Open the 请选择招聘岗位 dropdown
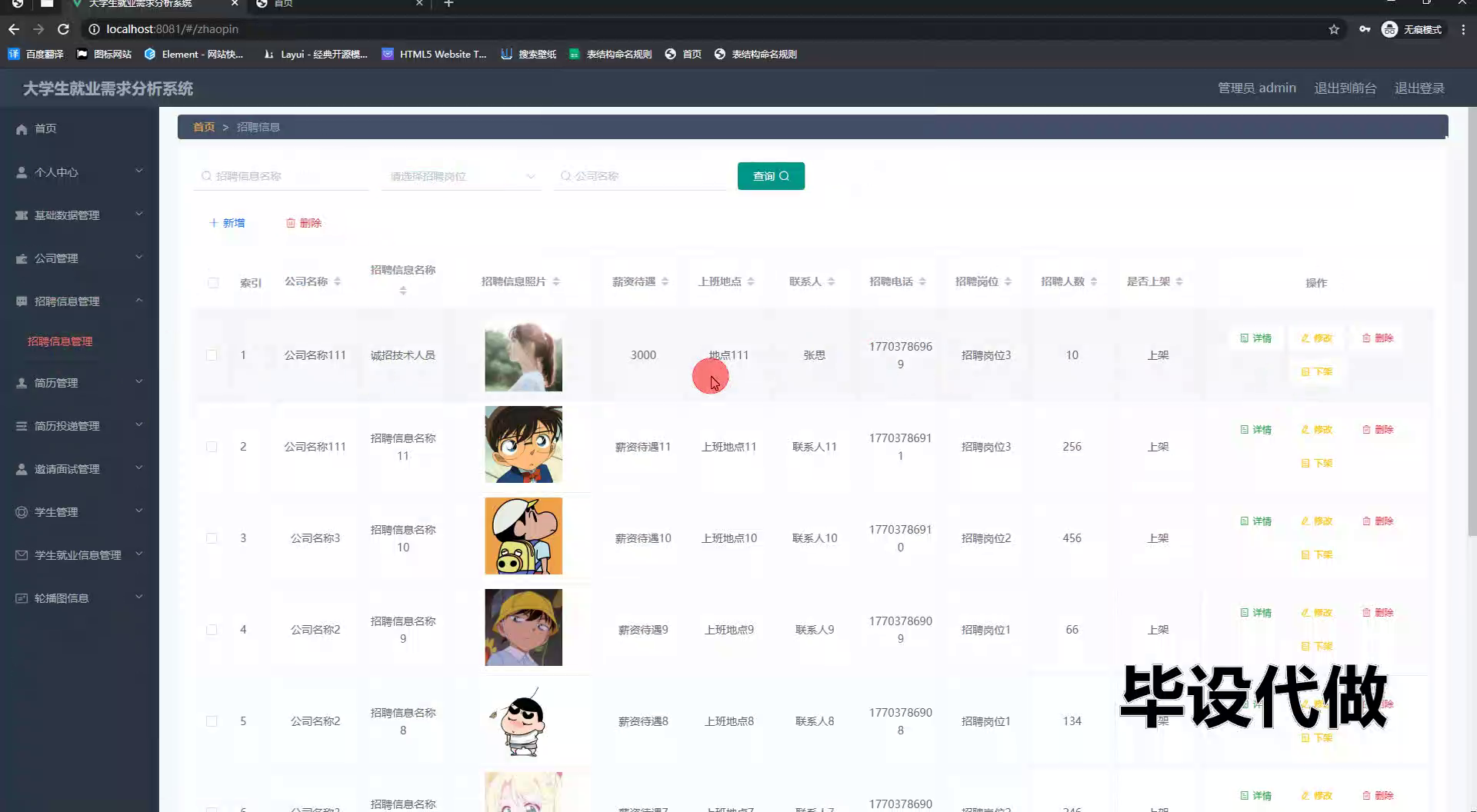The width and height of the screenshot is (1477, 812). 462,177
